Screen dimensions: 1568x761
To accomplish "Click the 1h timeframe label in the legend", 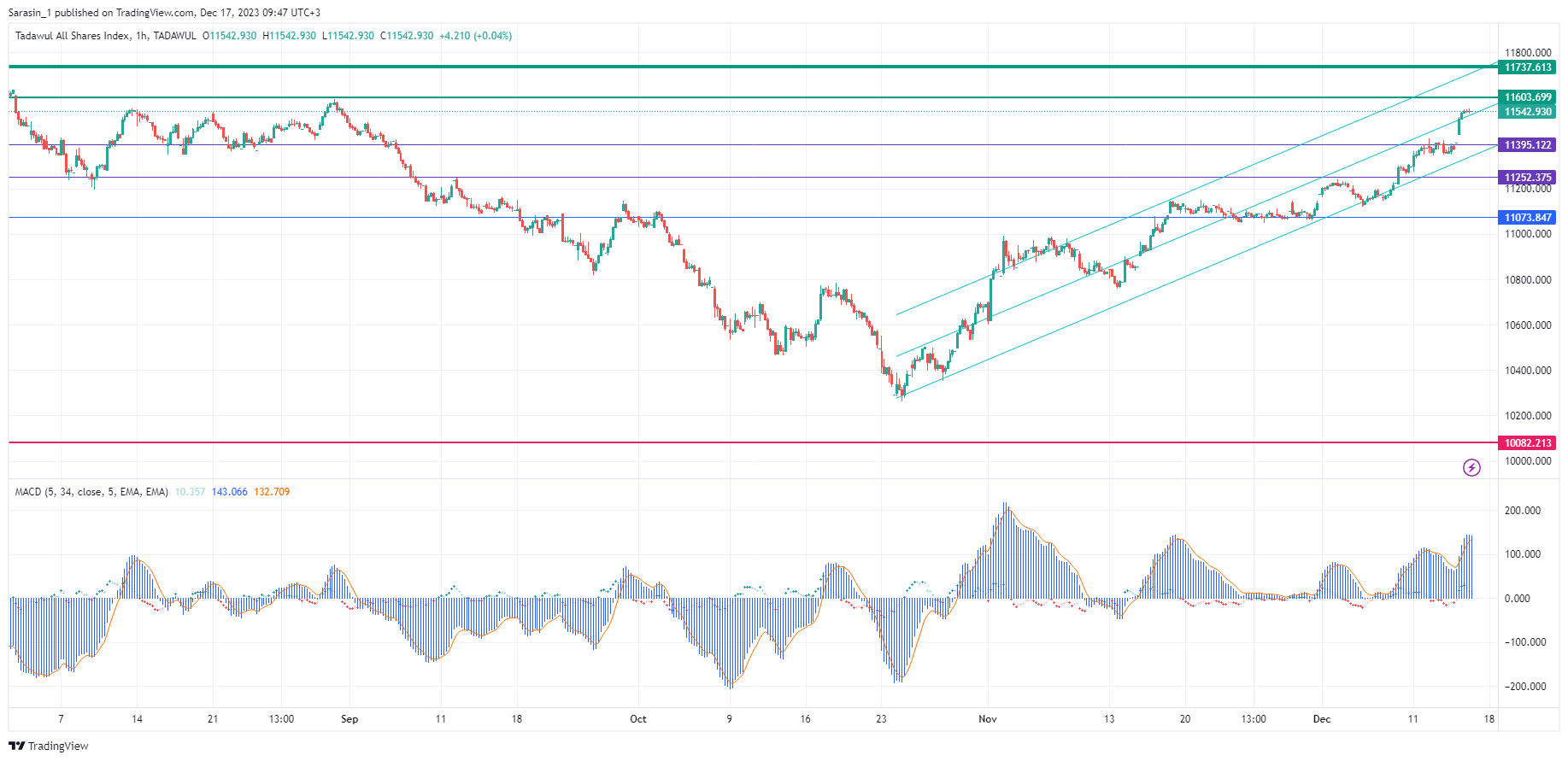I will (142, 36).
